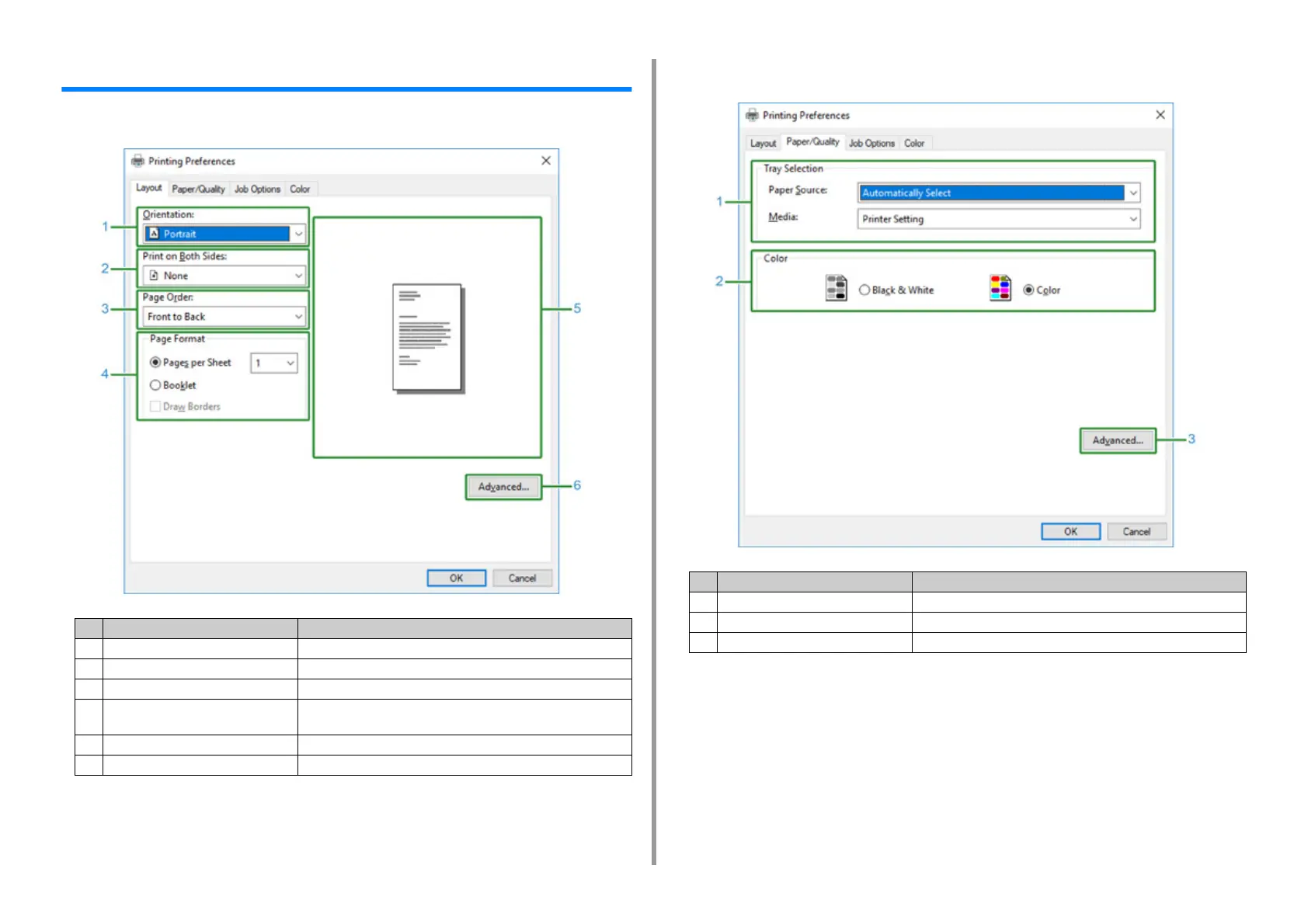Select the Booklet radio button
The image size is (1308, 924).
pos(155,385)
